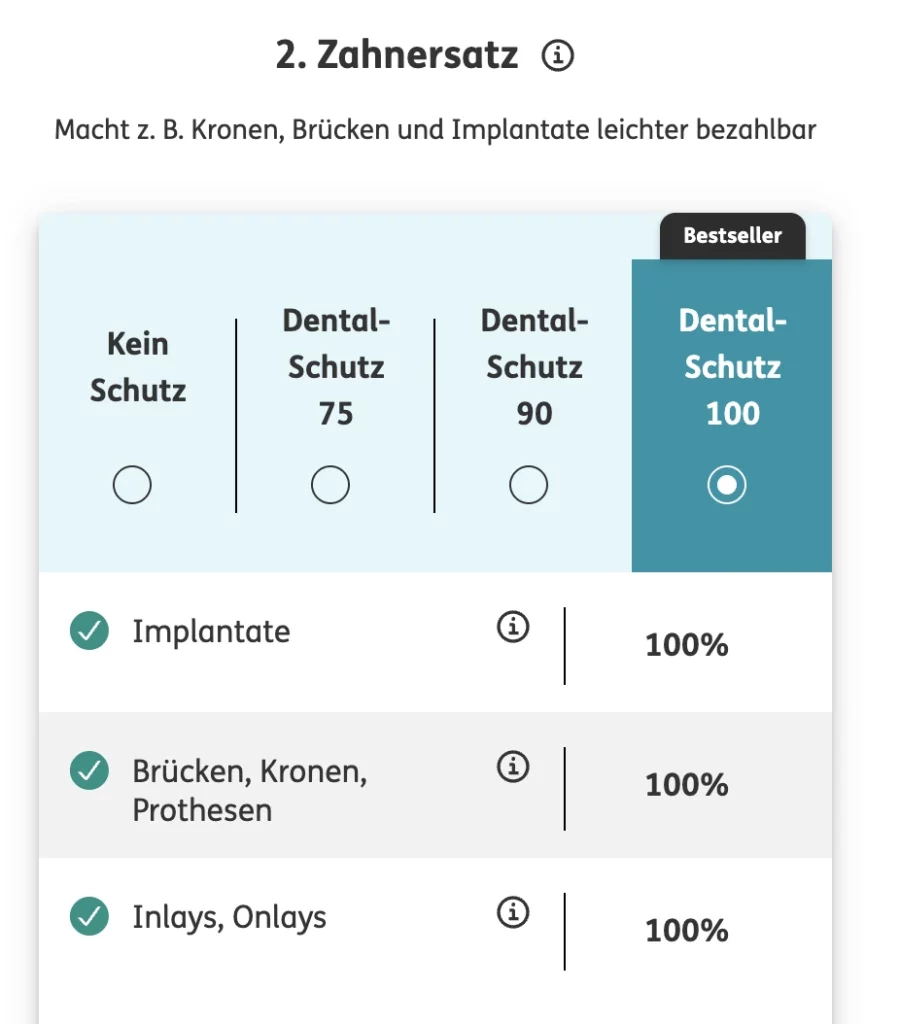Click the 100% value for Implantate

pyautogui.click(x=686, y=645)
